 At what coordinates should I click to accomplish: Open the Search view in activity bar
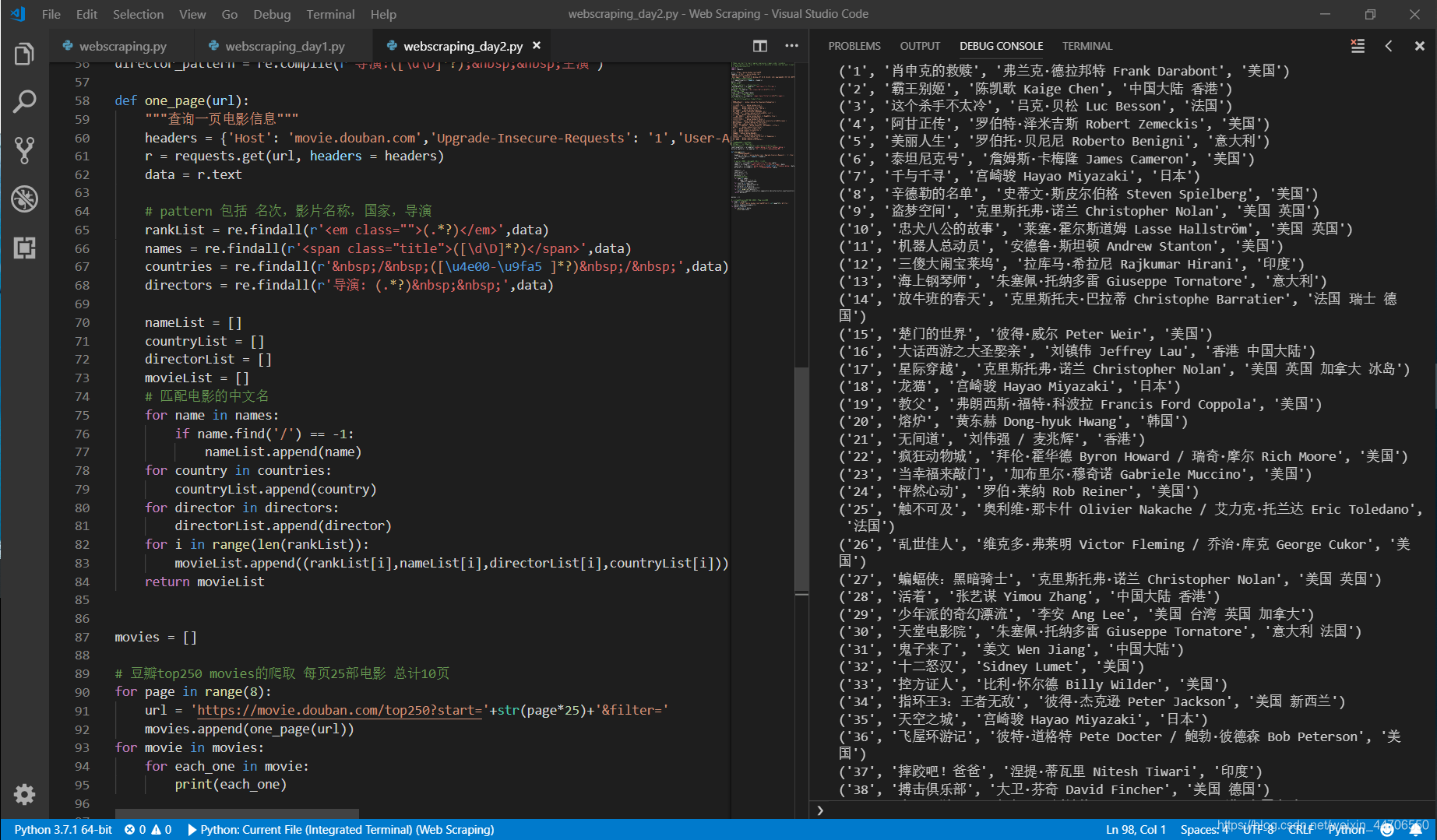click(x=24, y=102)
